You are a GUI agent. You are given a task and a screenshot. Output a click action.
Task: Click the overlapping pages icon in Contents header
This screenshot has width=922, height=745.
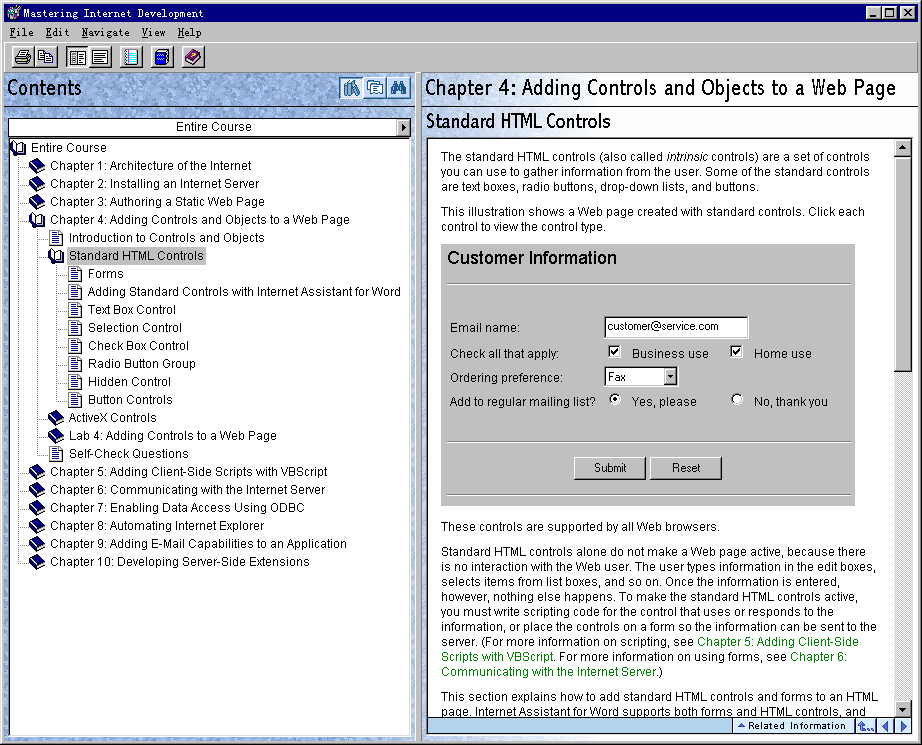tap(375, 88)
